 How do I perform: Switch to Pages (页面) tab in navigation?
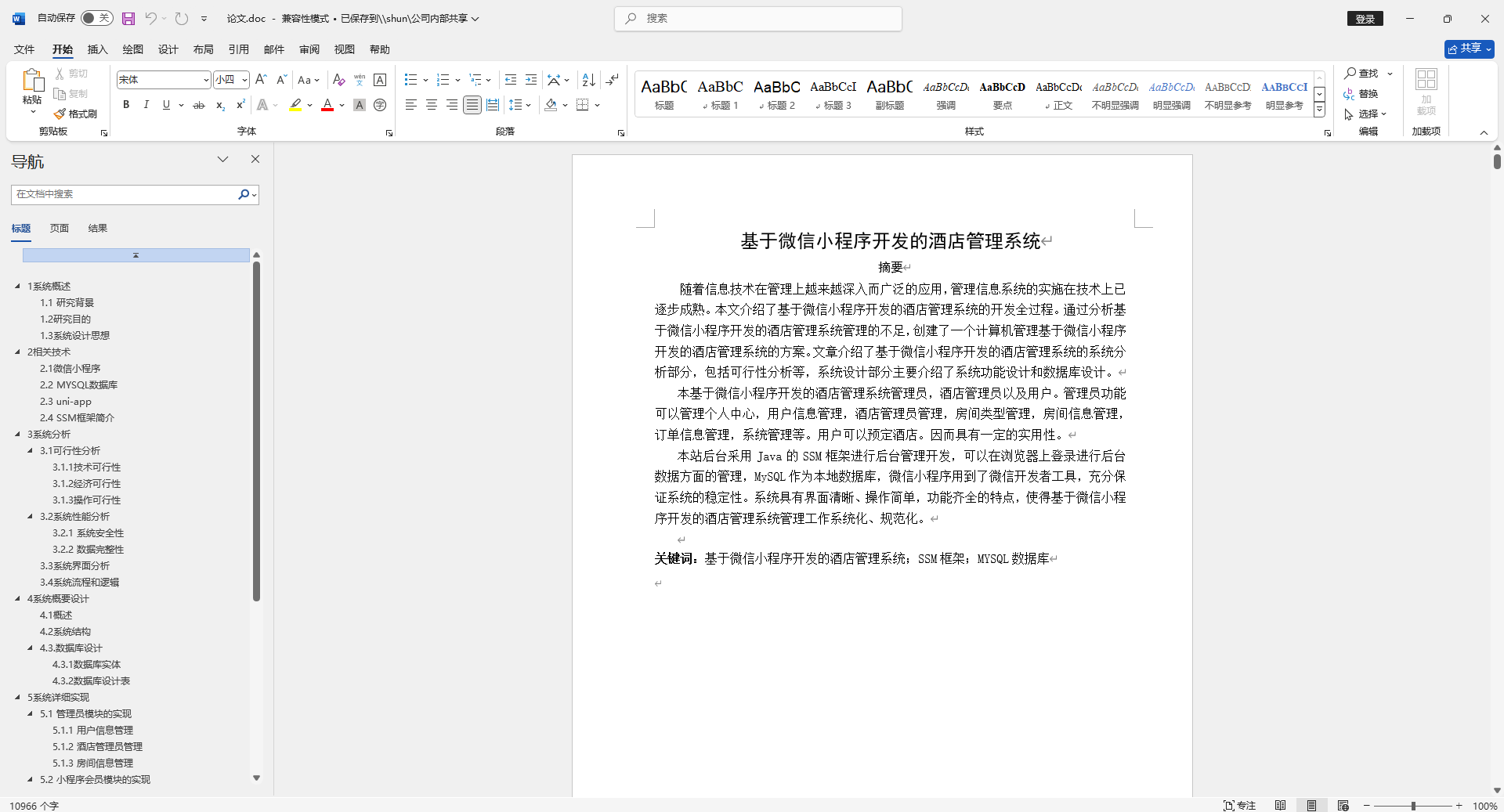60,229
